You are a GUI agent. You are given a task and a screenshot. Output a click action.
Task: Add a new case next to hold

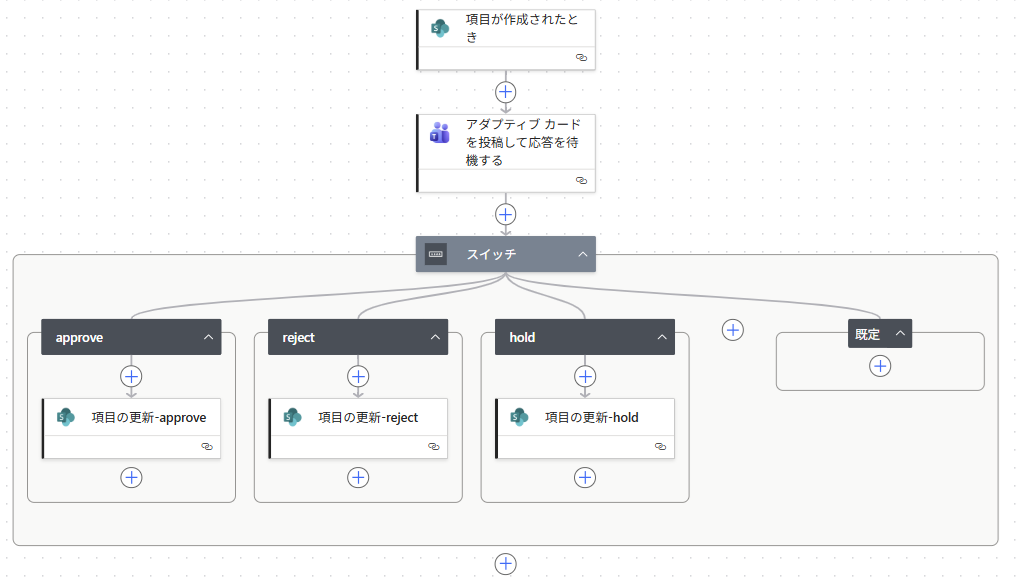click(x=733, y=330)
